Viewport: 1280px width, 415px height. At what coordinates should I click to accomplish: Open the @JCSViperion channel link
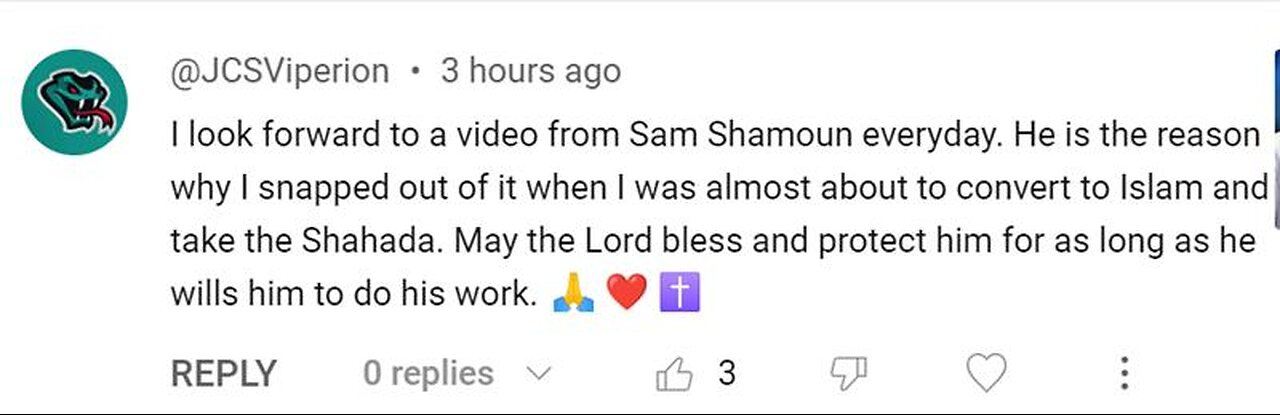(x=280, y=72)
